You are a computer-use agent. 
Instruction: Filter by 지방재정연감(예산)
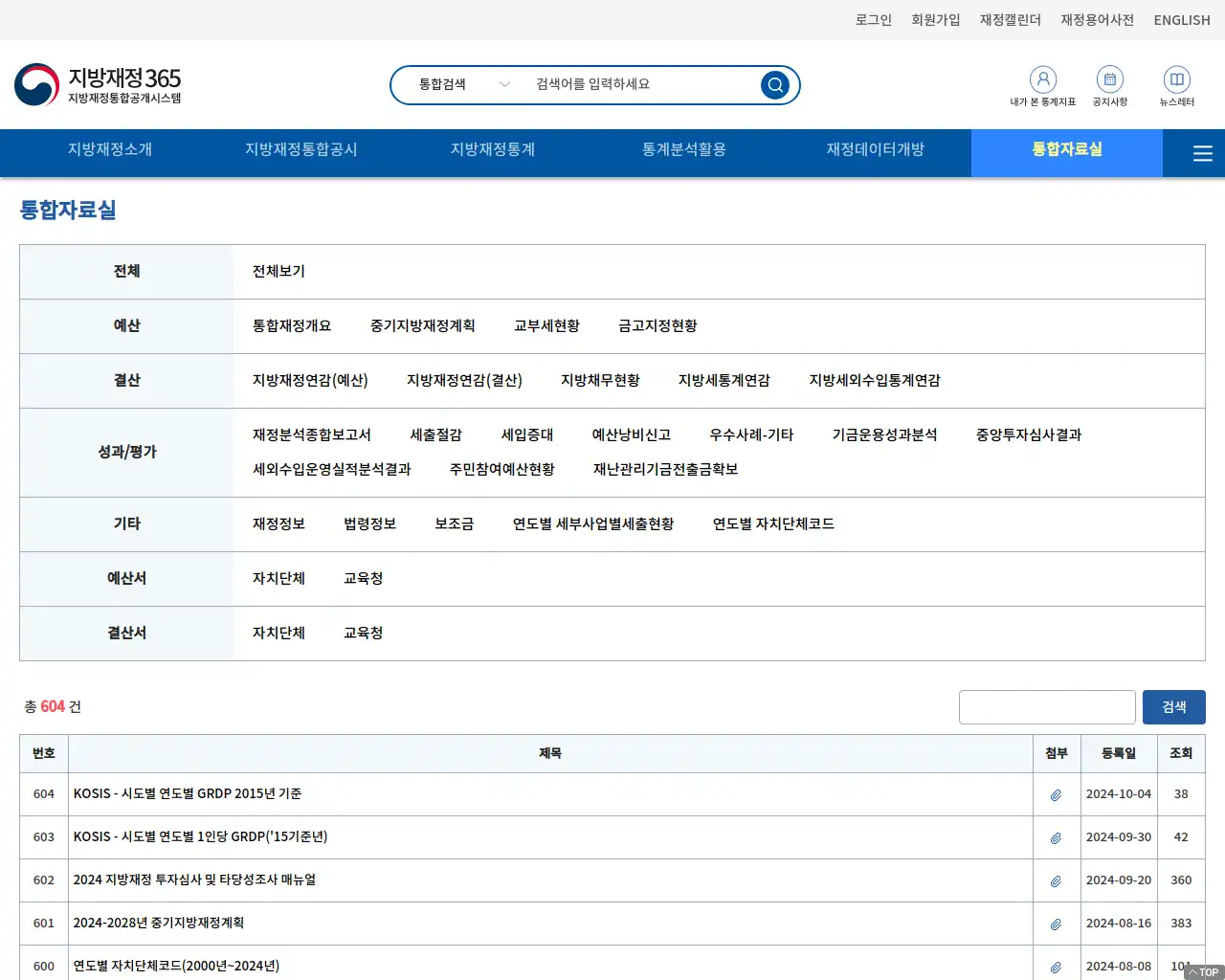(310, 381)
